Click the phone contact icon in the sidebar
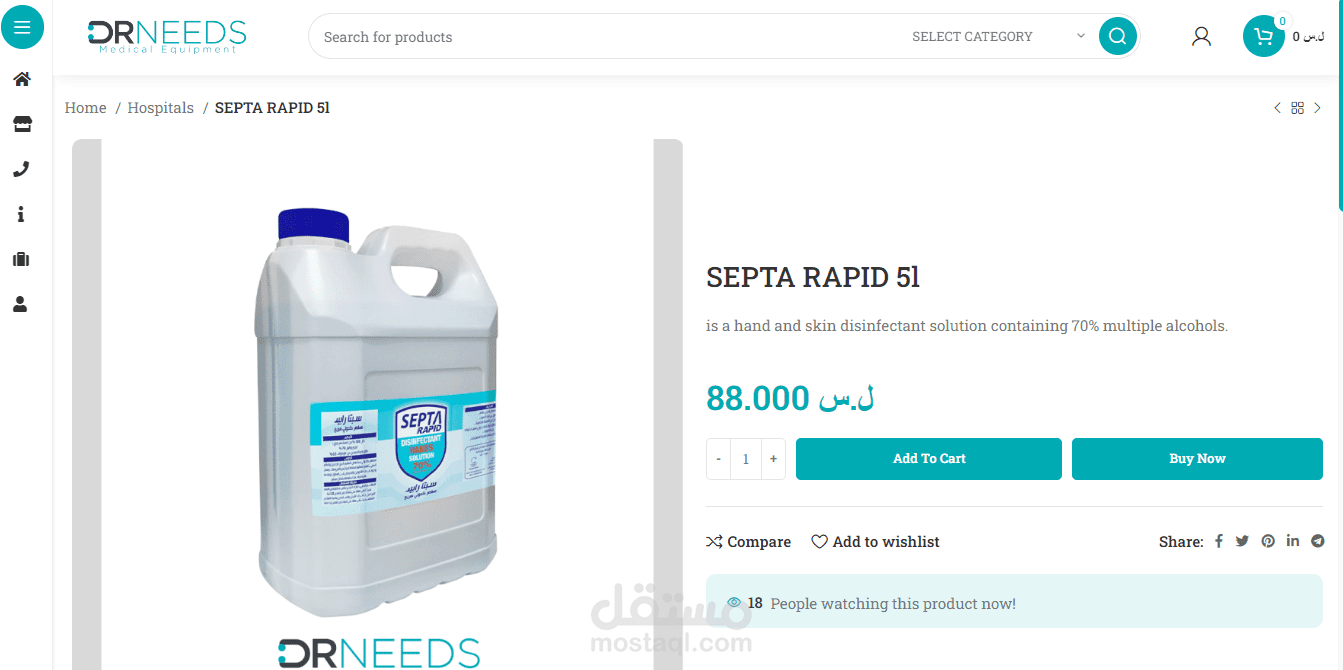The image size is (1343, 670). [x=21, y=169]
